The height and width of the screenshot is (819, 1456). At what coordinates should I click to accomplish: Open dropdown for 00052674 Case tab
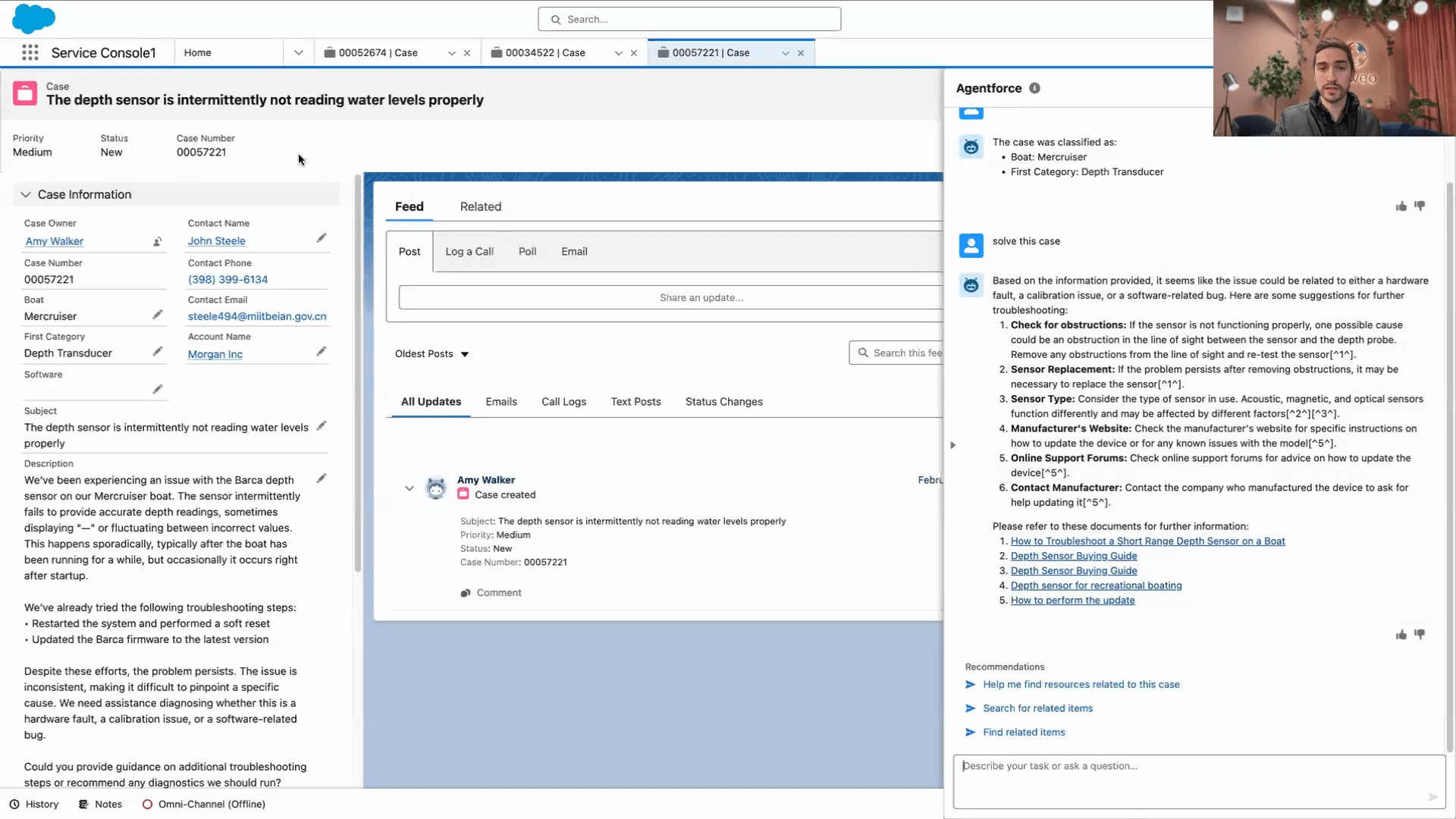click(x=452, y=53)
